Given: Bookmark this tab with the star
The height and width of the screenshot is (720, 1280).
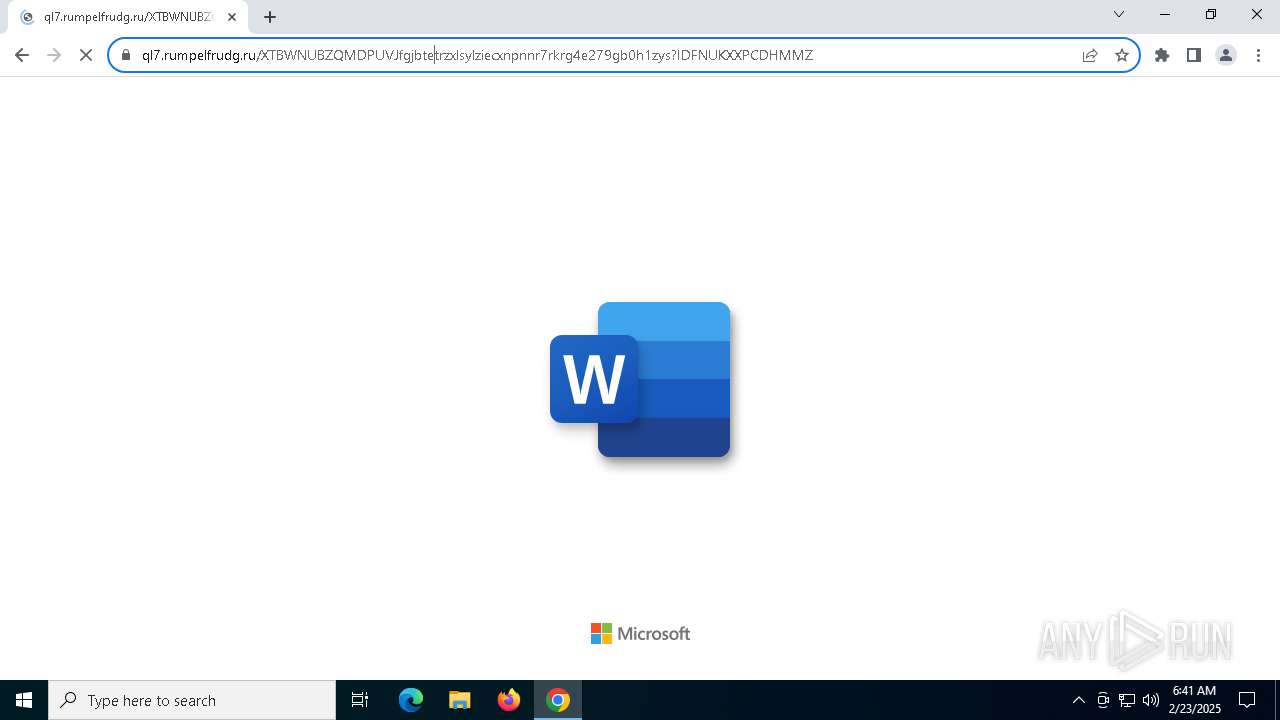Looking at the screenshot, I should tap(1122, 55).
